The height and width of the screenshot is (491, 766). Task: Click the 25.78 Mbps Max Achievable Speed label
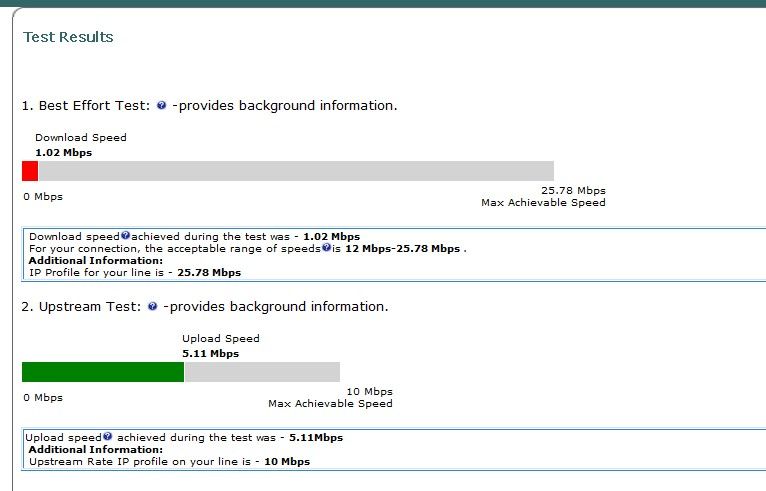click(543, 196)
